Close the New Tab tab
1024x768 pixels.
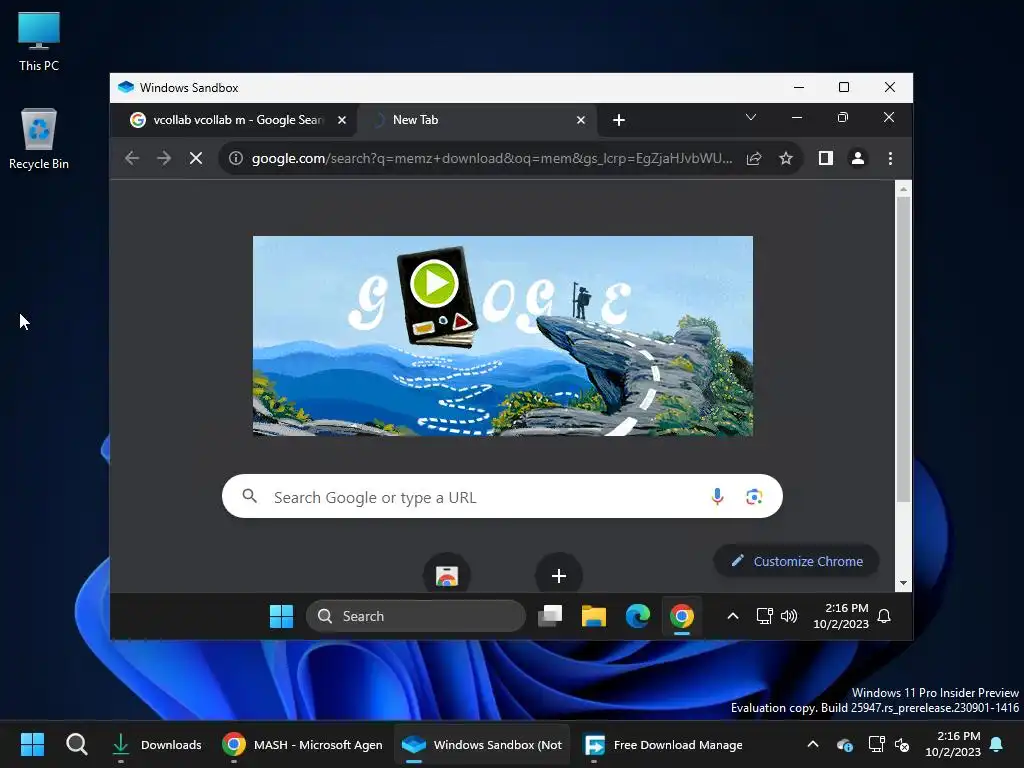click(x=581, y=120)
